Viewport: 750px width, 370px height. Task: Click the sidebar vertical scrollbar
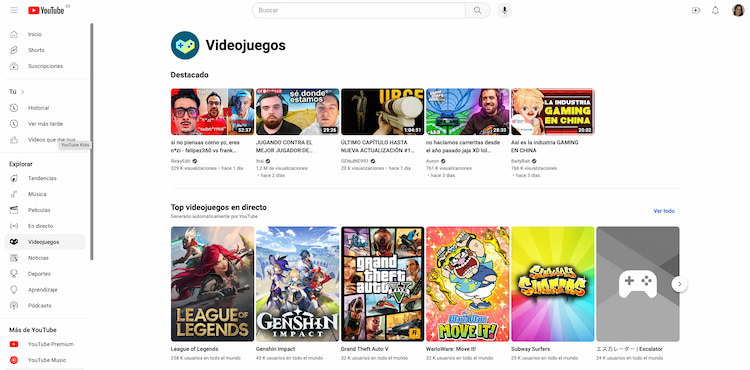click(91, 141)
